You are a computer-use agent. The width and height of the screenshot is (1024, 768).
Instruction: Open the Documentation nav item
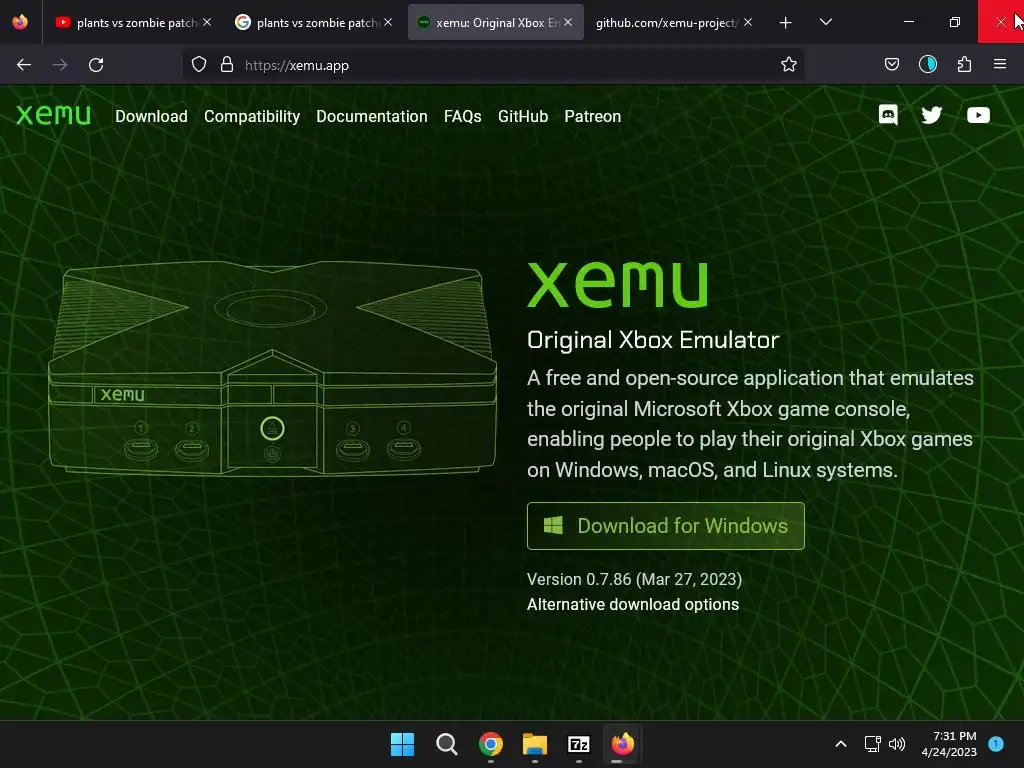pyautogui.click(x=372, y=116)
